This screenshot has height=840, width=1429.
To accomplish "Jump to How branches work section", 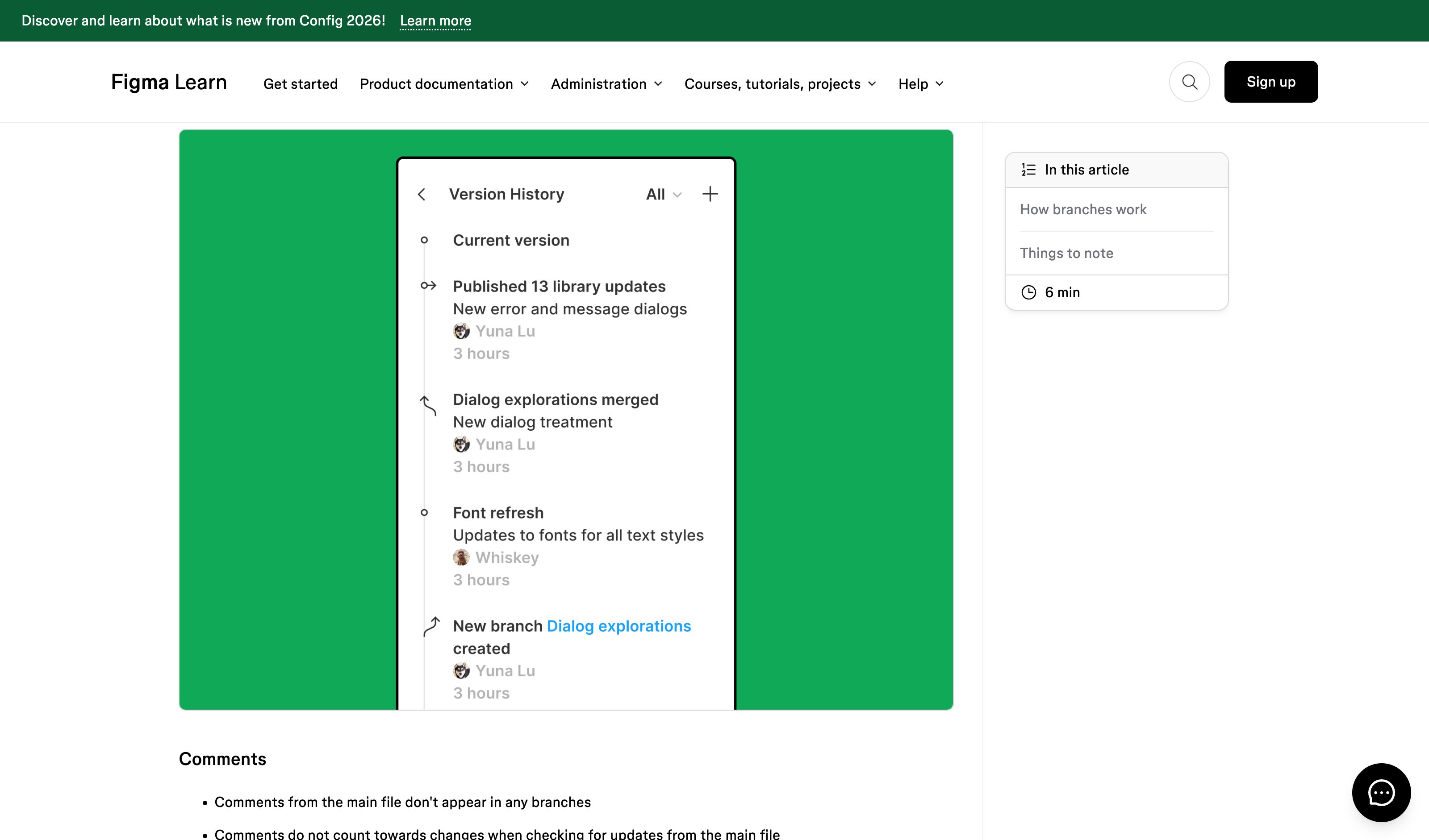I will [1083, 209].
